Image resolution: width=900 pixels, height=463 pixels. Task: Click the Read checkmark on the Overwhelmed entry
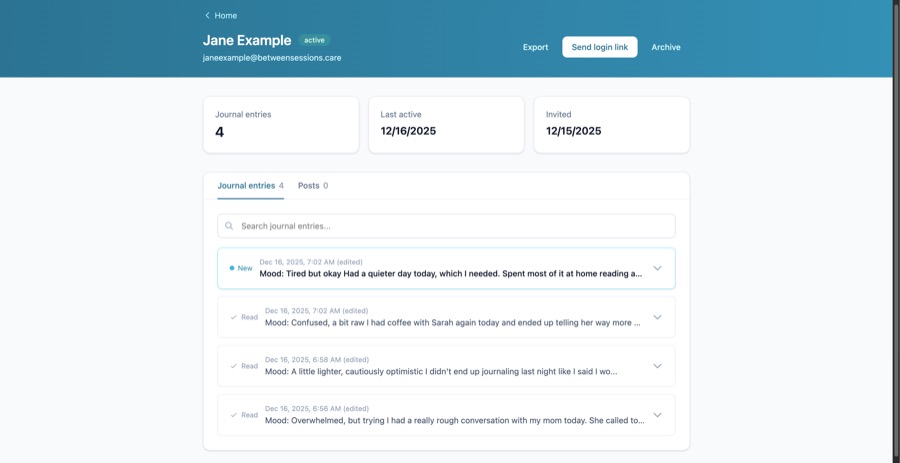pos(234,415)
